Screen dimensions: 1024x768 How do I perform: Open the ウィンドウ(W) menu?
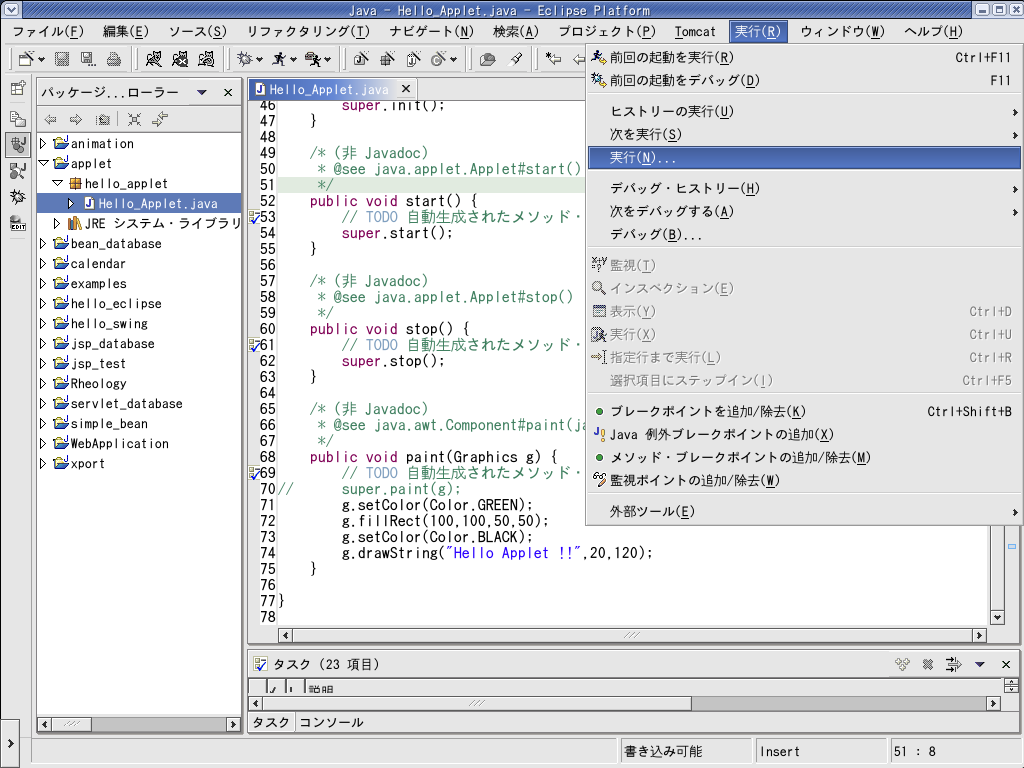842,31
